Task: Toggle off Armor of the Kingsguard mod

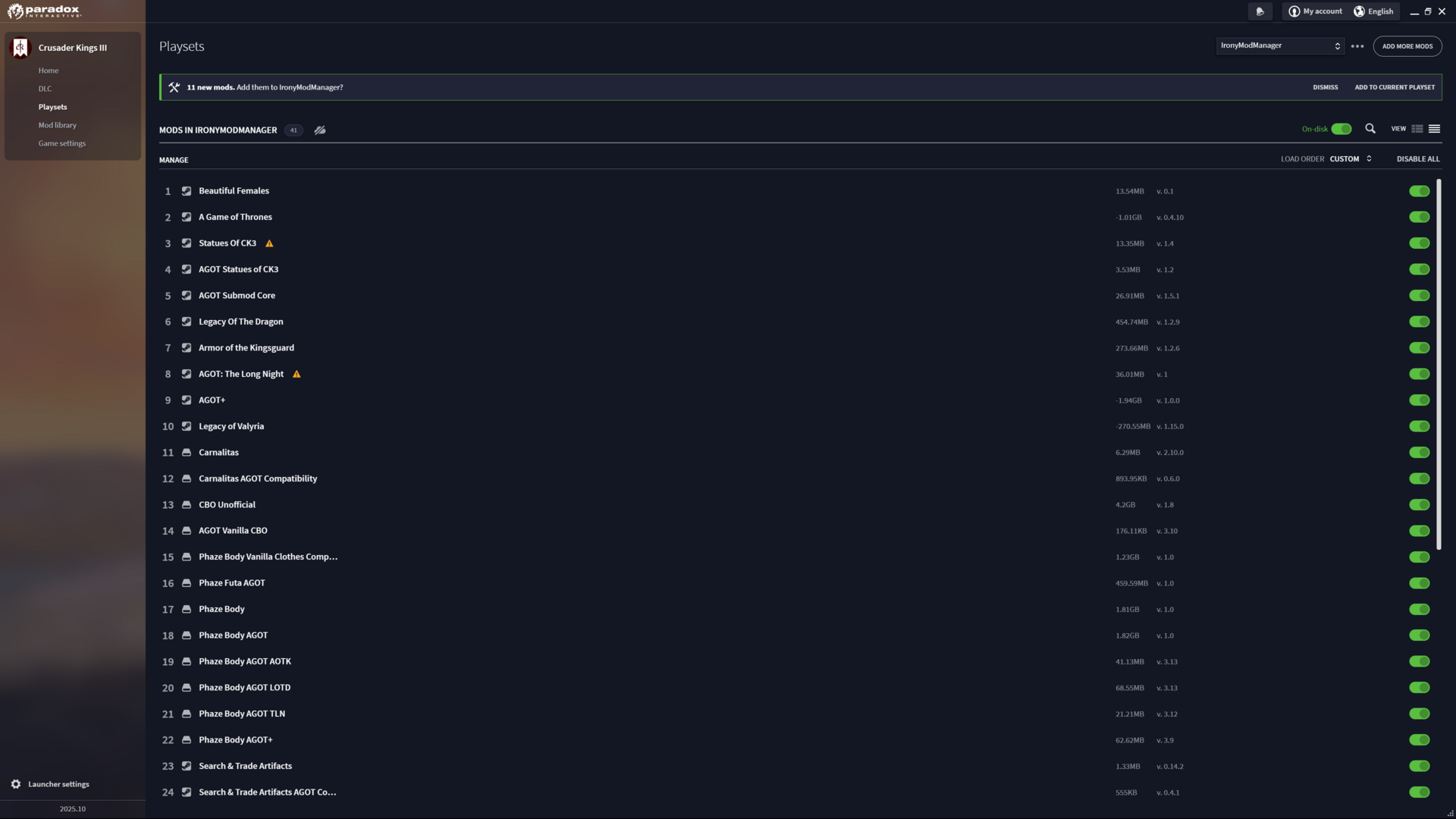Action: (1420, 348)
